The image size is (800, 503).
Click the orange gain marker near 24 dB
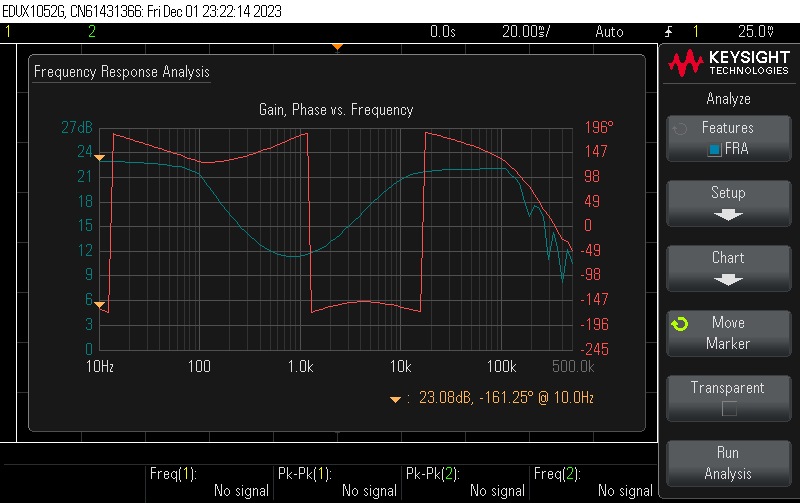99,158
